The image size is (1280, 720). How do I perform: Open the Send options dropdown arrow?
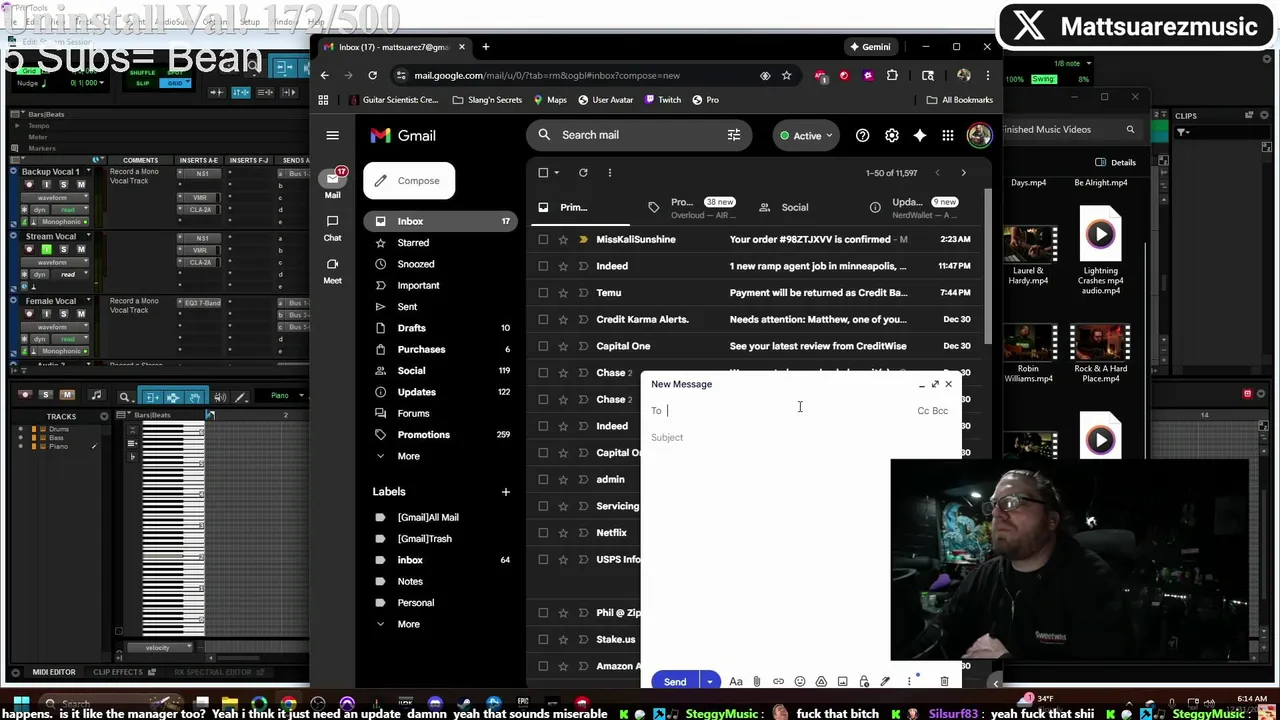tap(709, 682)
